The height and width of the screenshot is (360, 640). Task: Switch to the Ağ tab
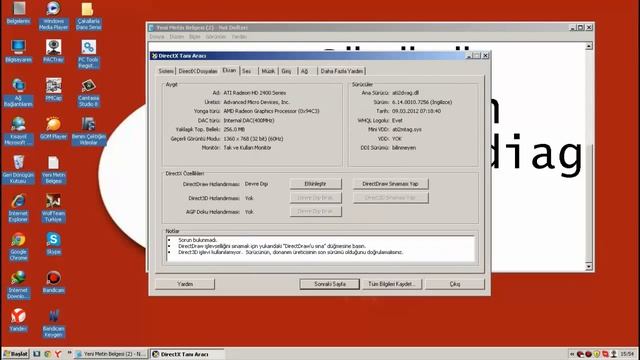[x=304, y=71]
